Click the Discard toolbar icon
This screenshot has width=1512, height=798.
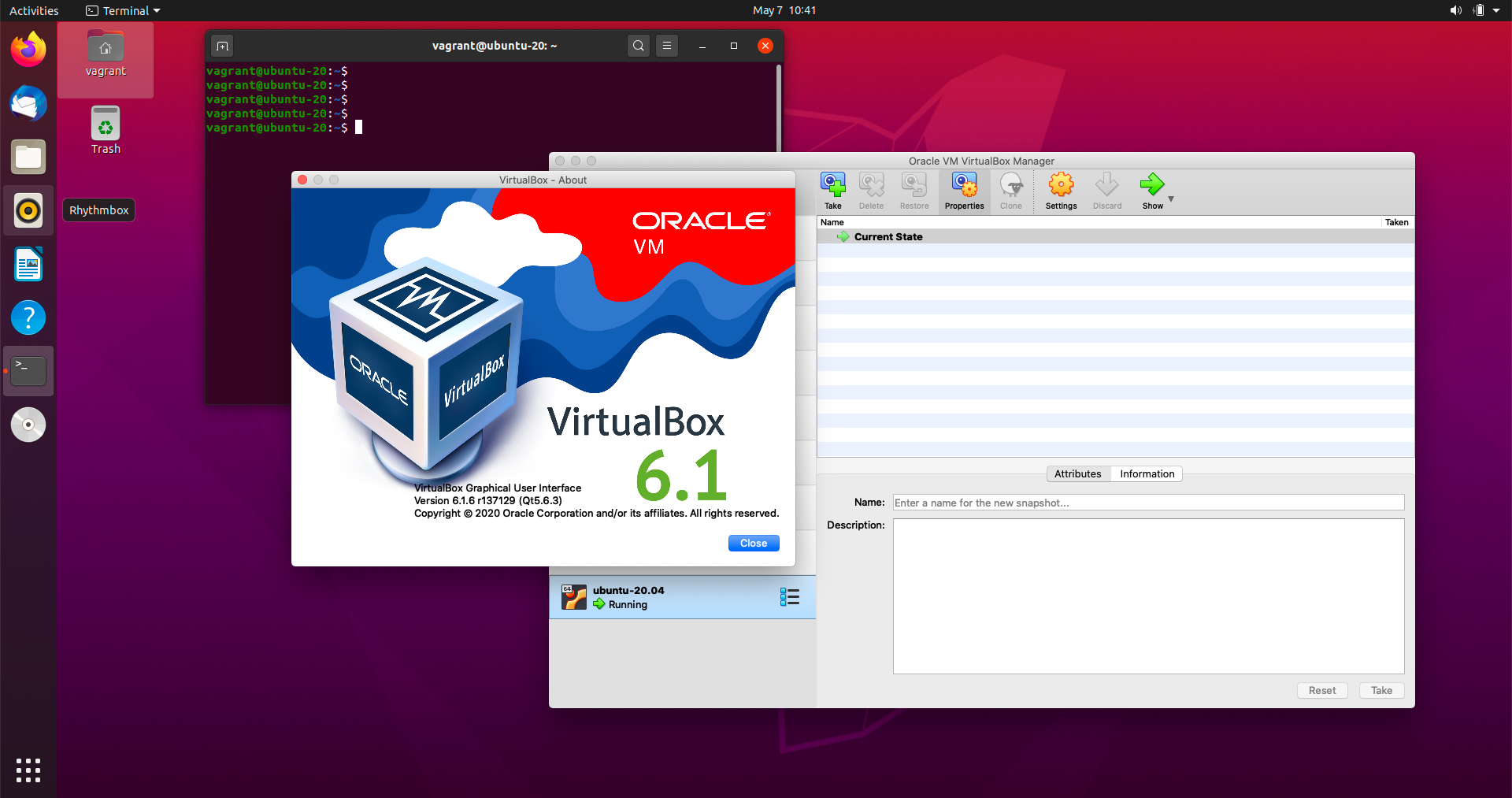[1106, 191]
